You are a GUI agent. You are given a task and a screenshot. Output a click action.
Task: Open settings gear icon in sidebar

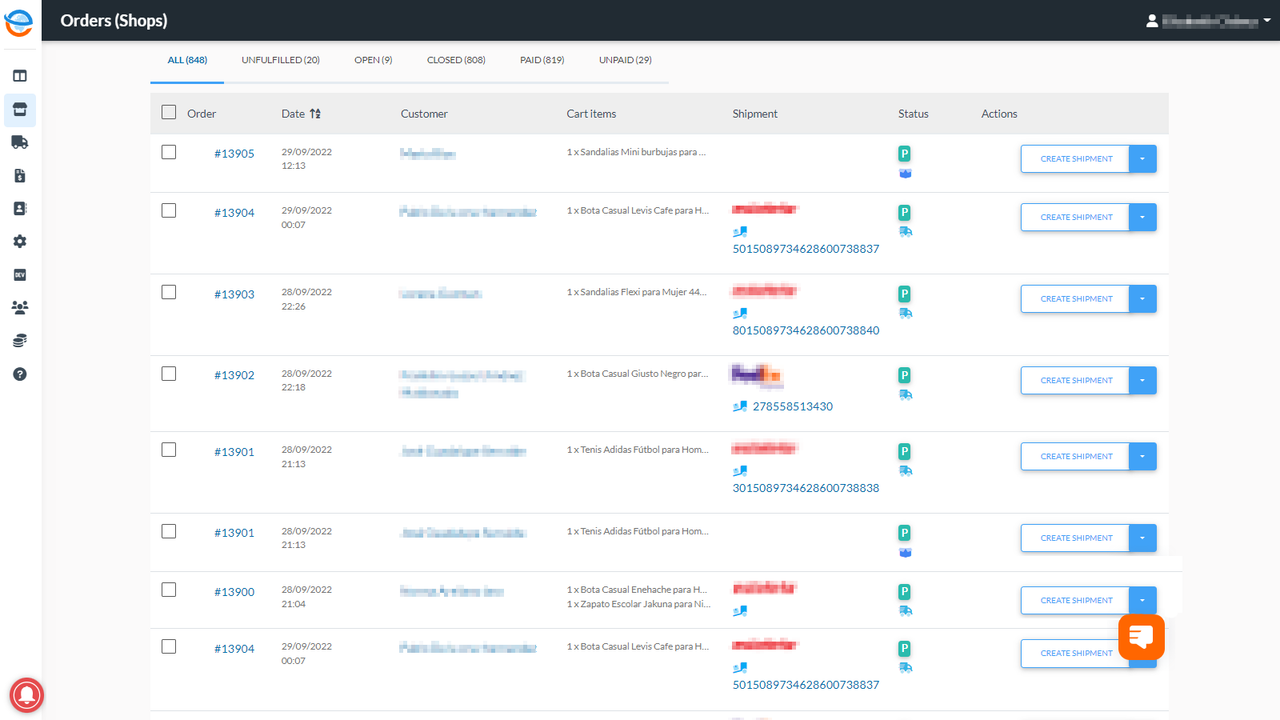[20, 241]
